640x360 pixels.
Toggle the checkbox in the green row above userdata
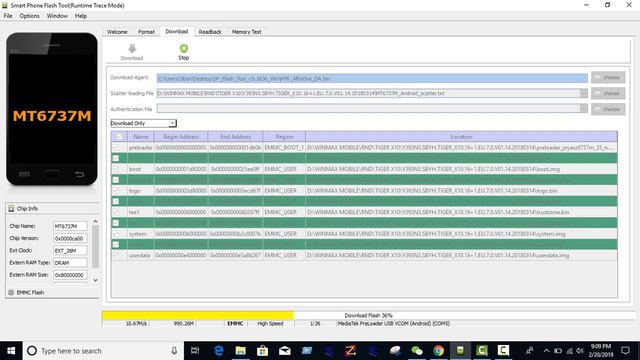pos(116,244)
